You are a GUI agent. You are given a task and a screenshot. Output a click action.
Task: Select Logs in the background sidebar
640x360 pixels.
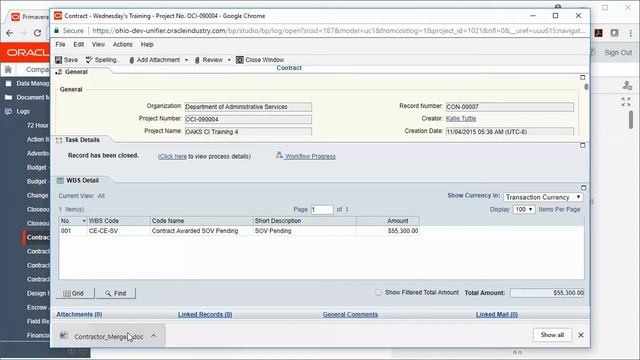pyautogui.click(x=23, y=111)
